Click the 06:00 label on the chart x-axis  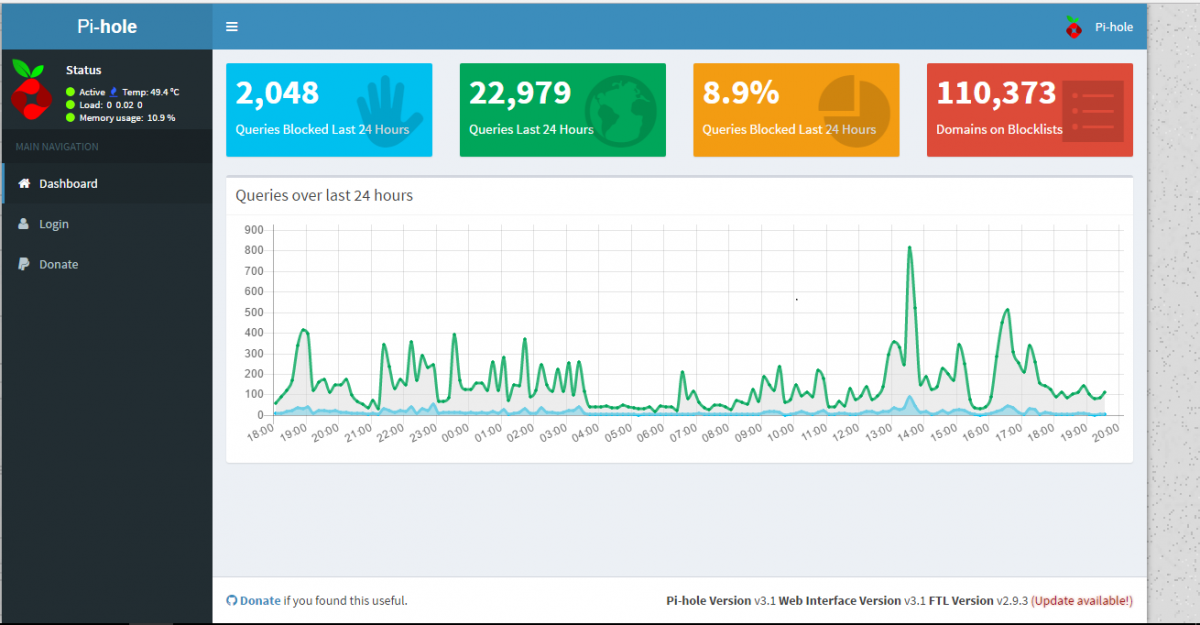pyautogui.click(x=650, y=433)
